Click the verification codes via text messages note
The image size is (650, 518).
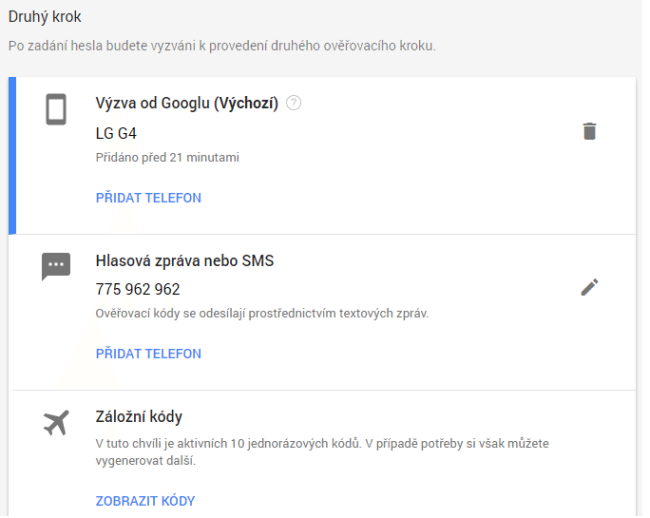coord(262,313)
